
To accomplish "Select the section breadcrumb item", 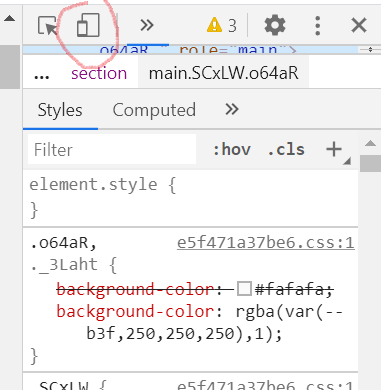I will [x=99, y=73].
